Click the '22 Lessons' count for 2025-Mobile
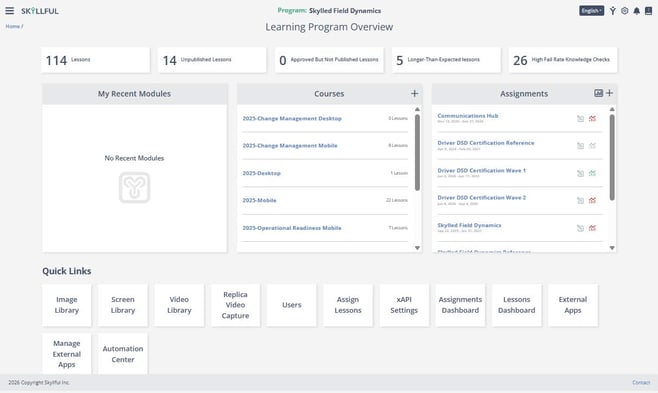 point(397,200)
